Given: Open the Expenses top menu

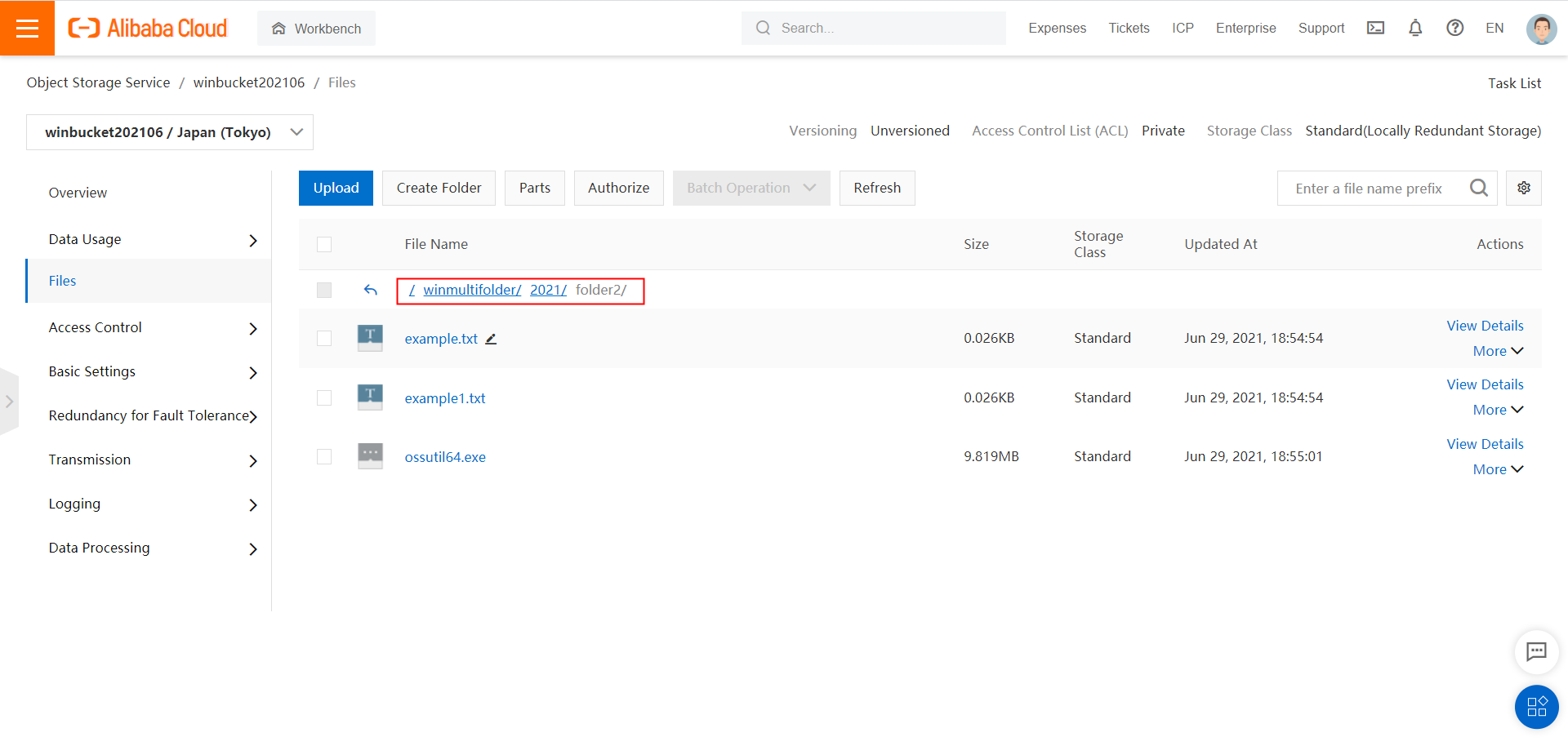Looking at the screenshot, I should point(1057,28).
